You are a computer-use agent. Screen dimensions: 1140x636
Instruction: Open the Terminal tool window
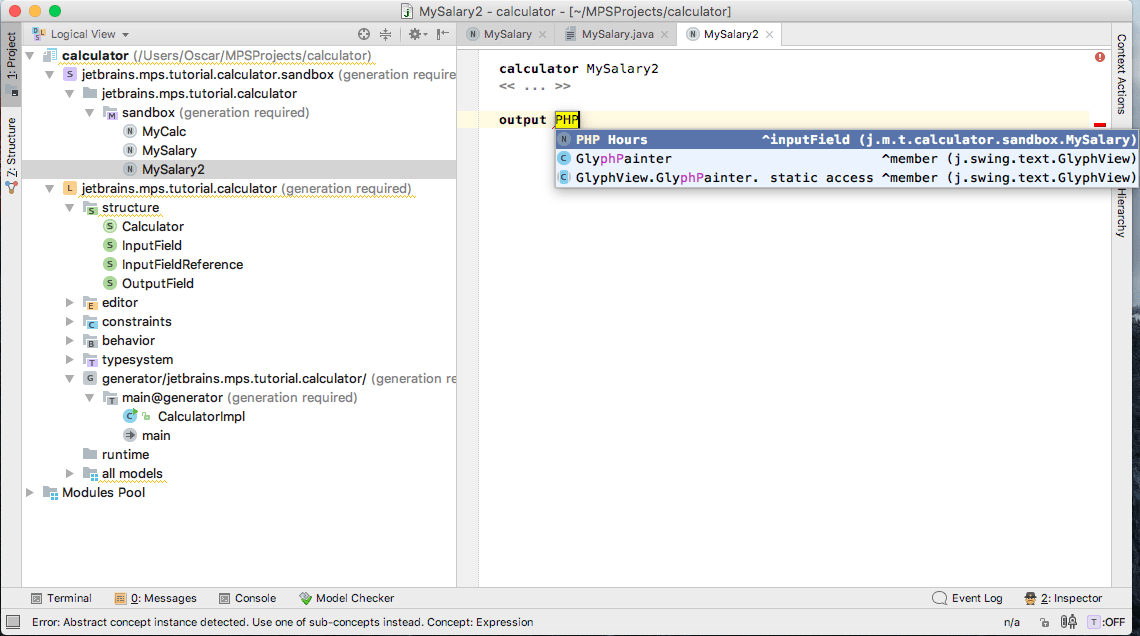coord(62,598)
